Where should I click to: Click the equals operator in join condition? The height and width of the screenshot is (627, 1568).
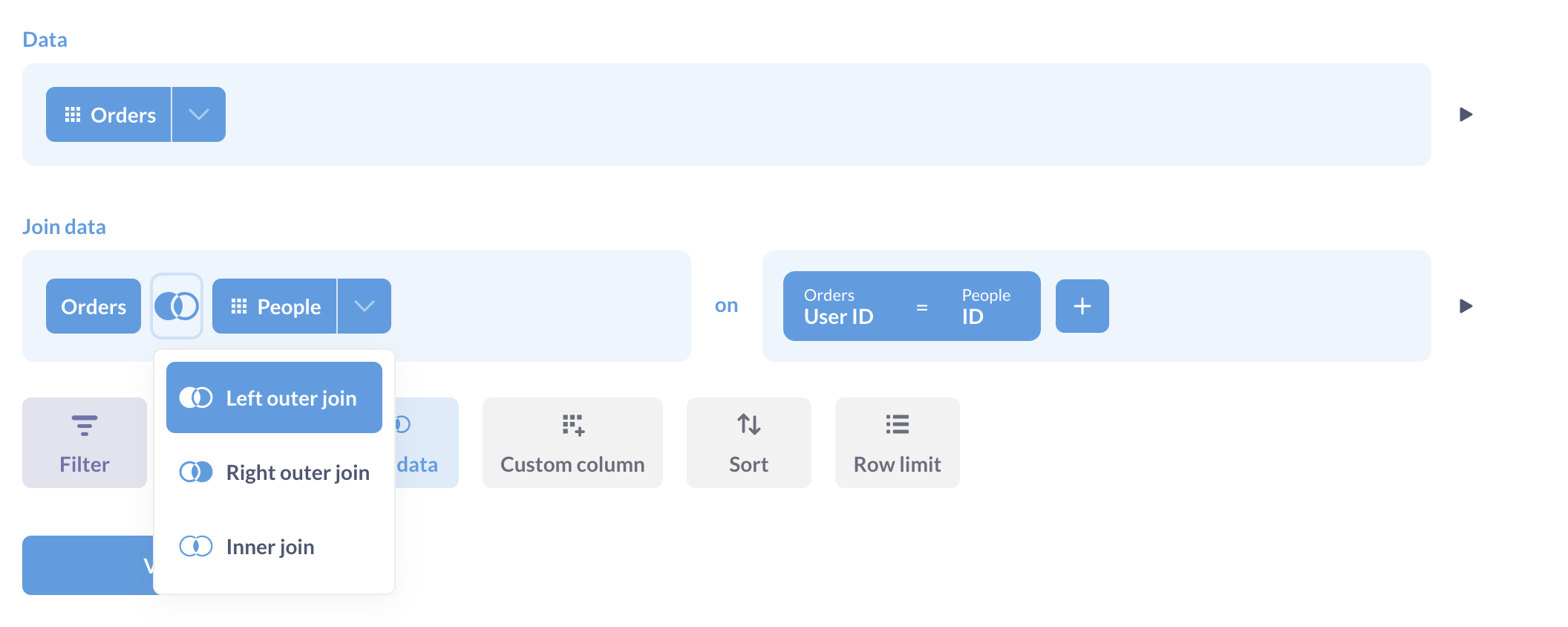(922, 307)
